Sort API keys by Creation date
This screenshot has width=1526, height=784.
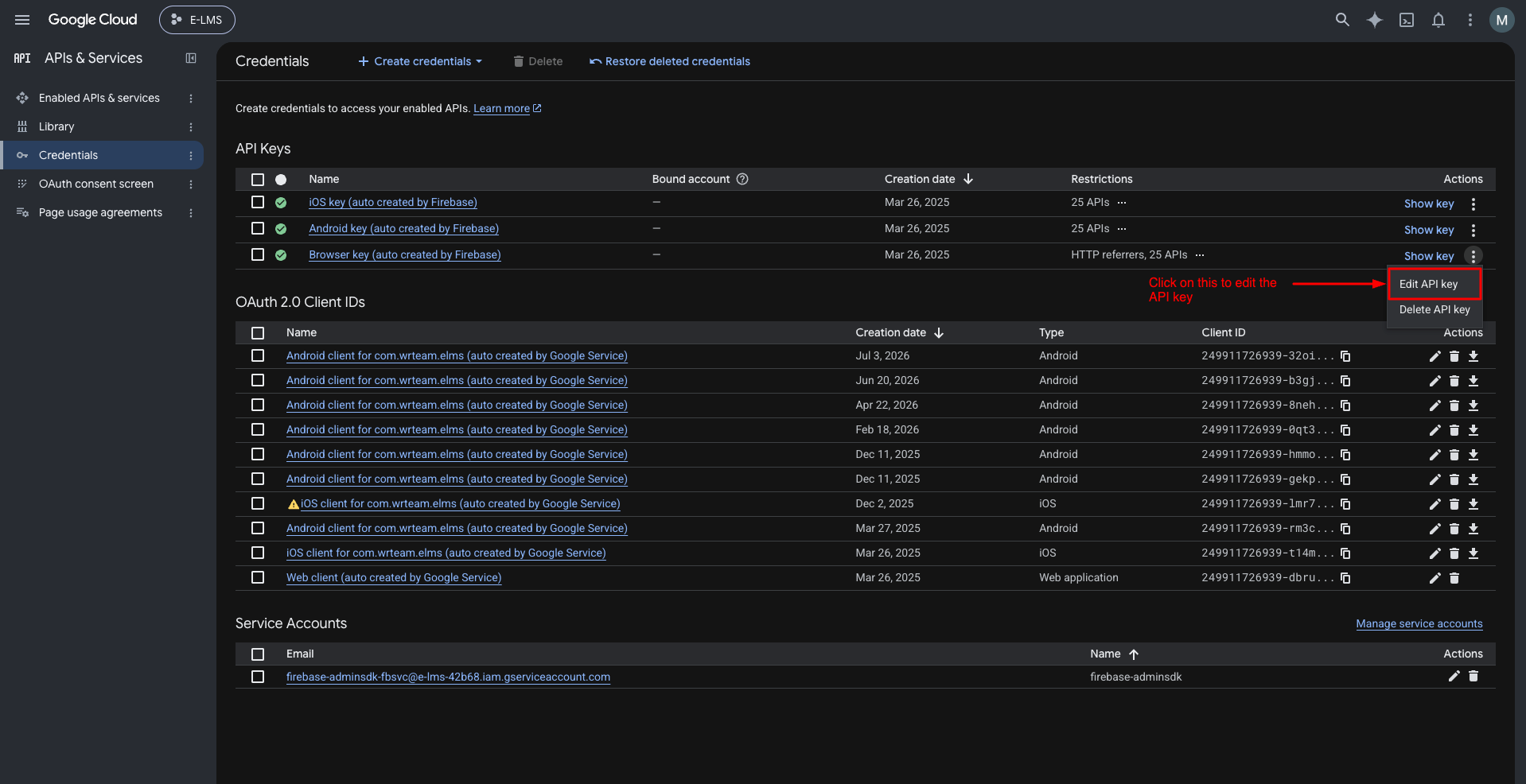point(928,179)
